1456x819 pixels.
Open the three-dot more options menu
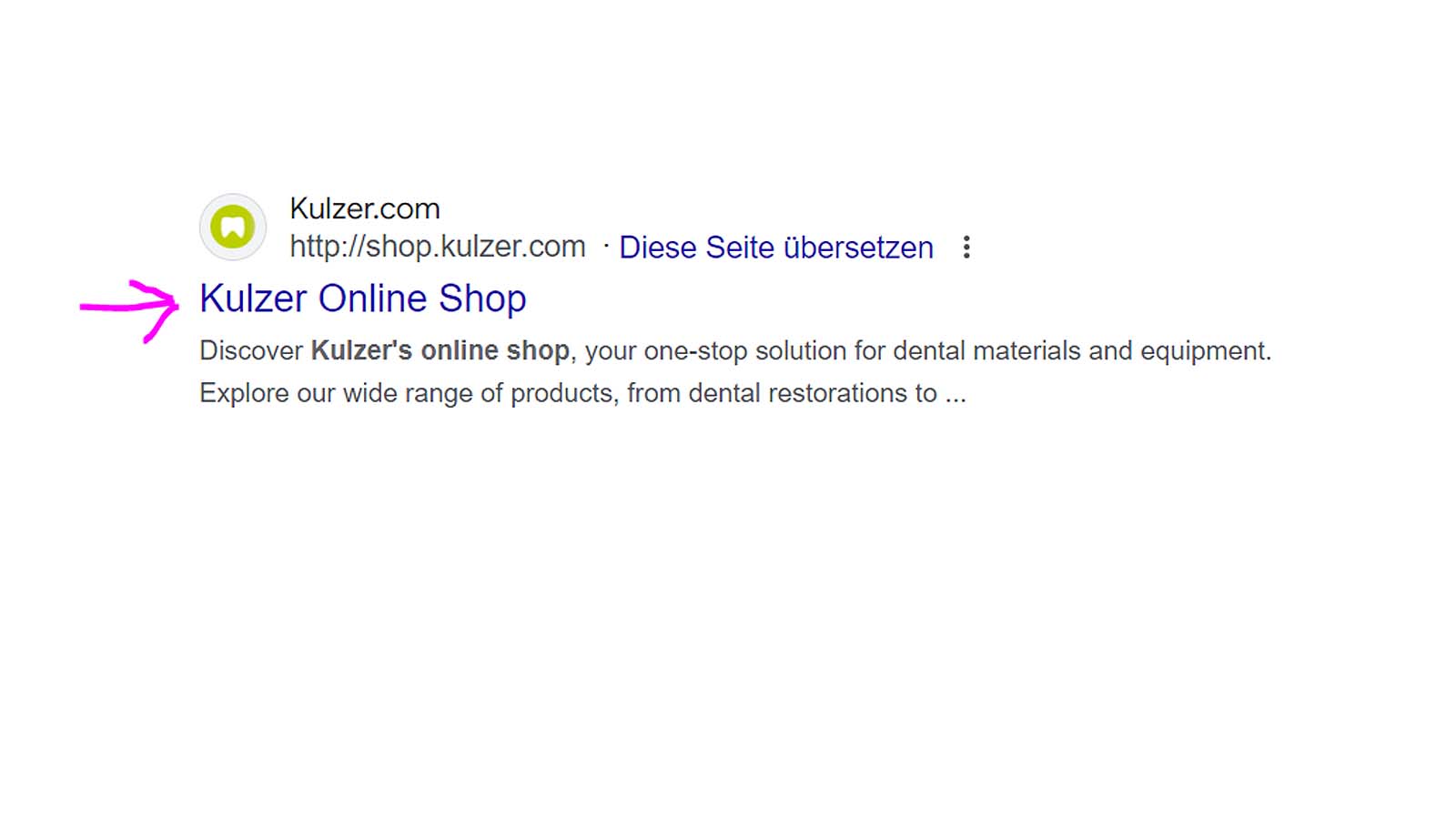click(966, 247)
